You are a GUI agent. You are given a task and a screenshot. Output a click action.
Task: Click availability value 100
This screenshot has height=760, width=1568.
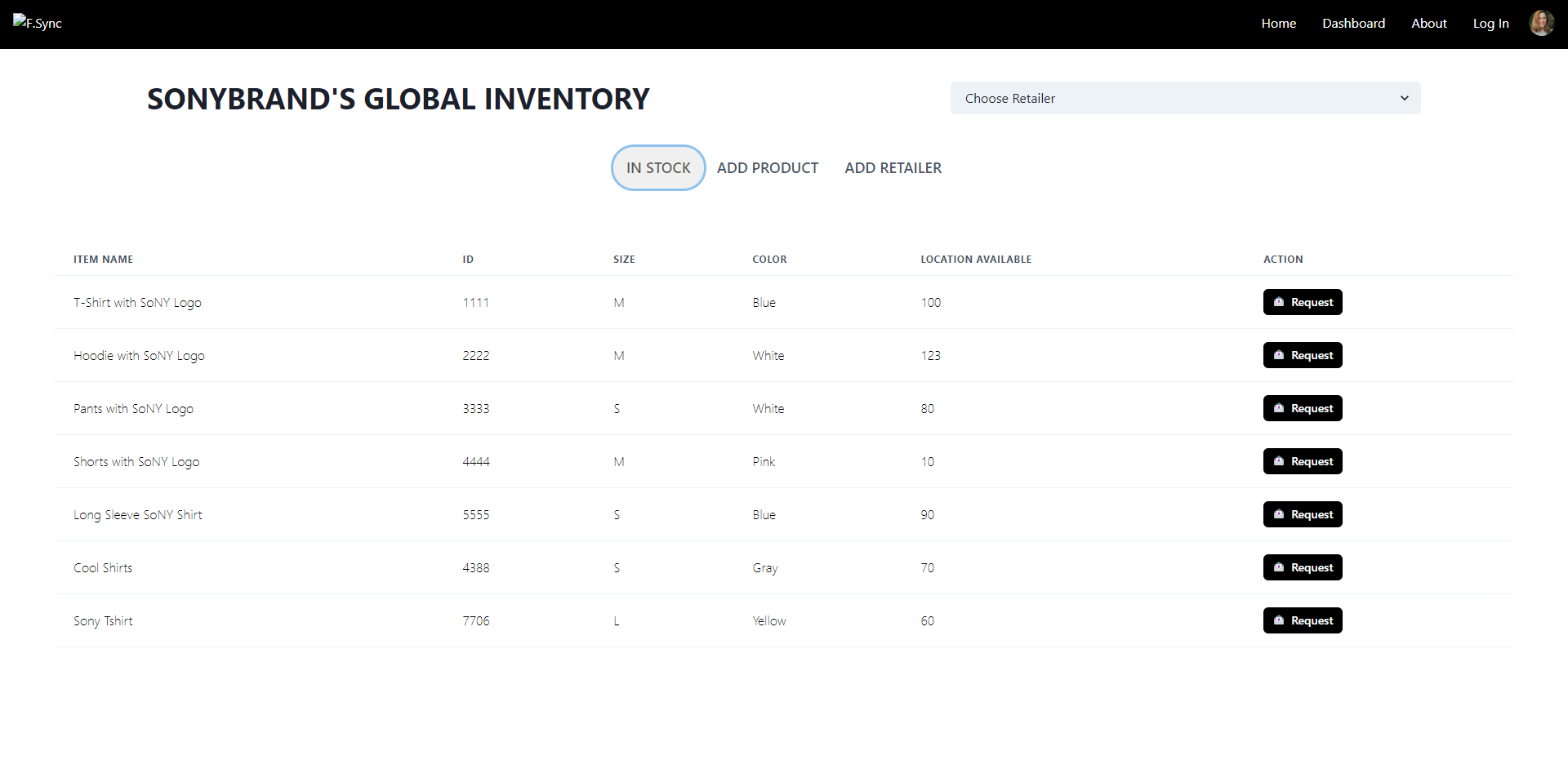(931, 302)
